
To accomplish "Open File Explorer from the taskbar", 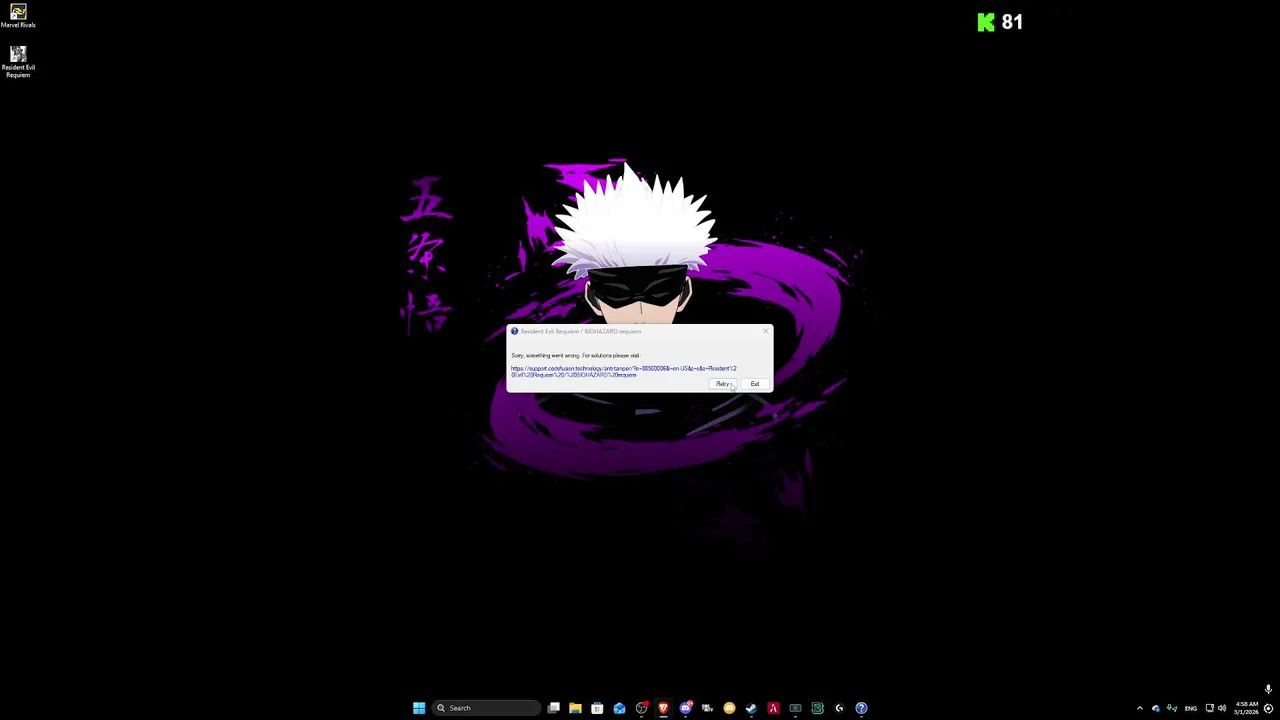I will click(x=575, y=708).
